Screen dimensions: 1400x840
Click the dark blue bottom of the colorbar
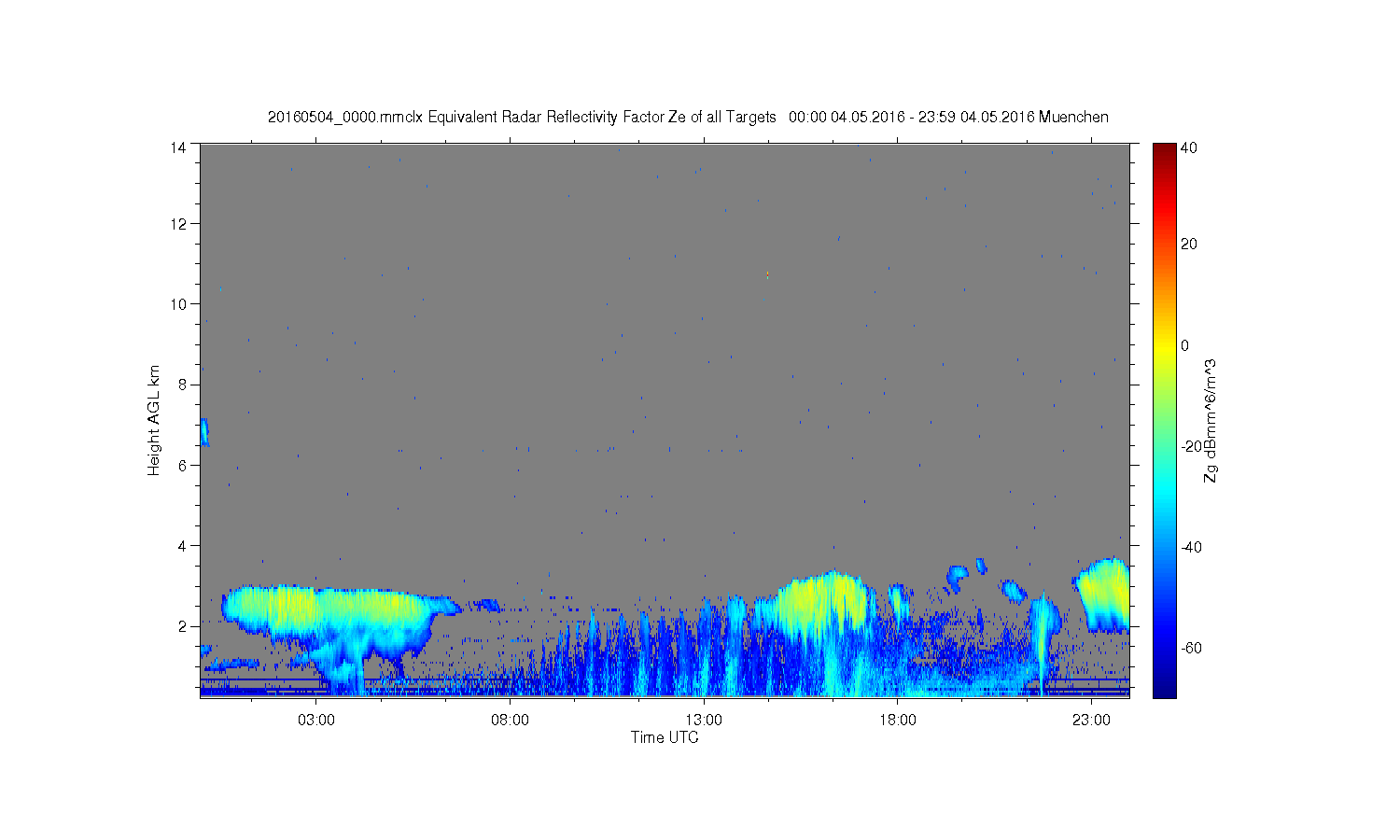1164,689
